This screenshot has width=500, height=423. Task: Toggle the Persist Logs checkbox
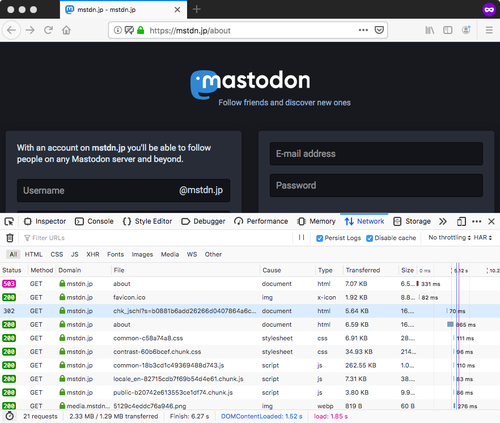319,238
